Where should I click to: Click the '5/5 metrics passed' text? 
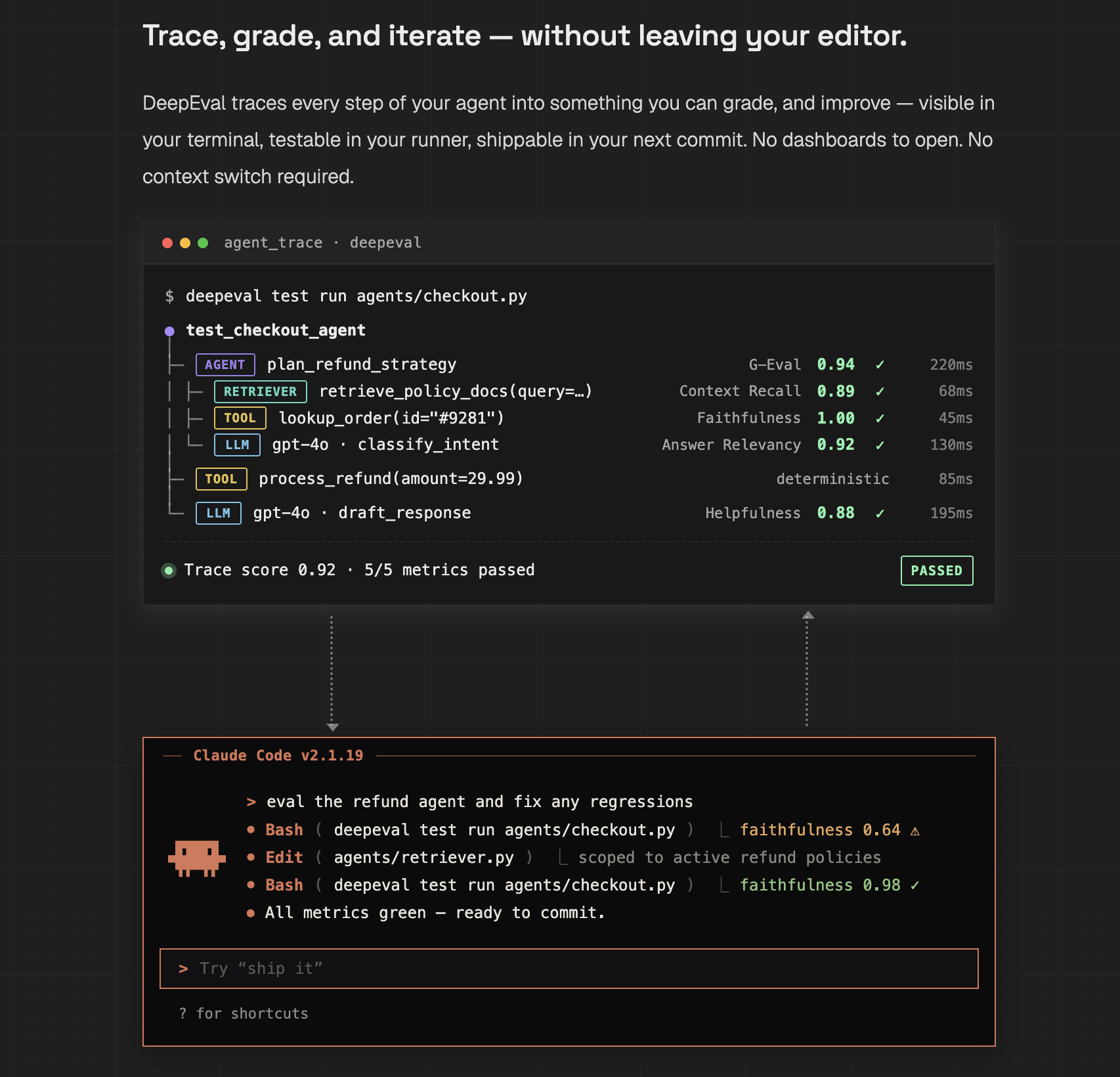click(x=450, y=570)
